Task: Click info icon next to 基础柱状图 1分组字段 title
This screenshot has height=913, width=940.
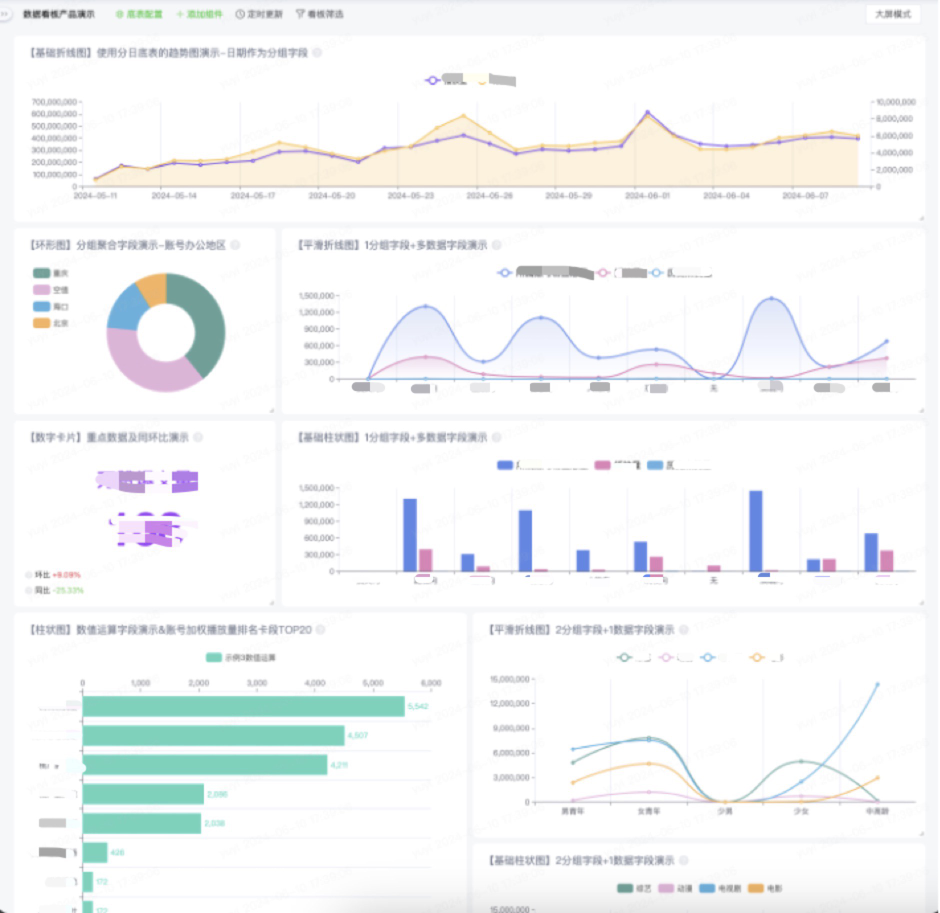Action: [496, 437]
